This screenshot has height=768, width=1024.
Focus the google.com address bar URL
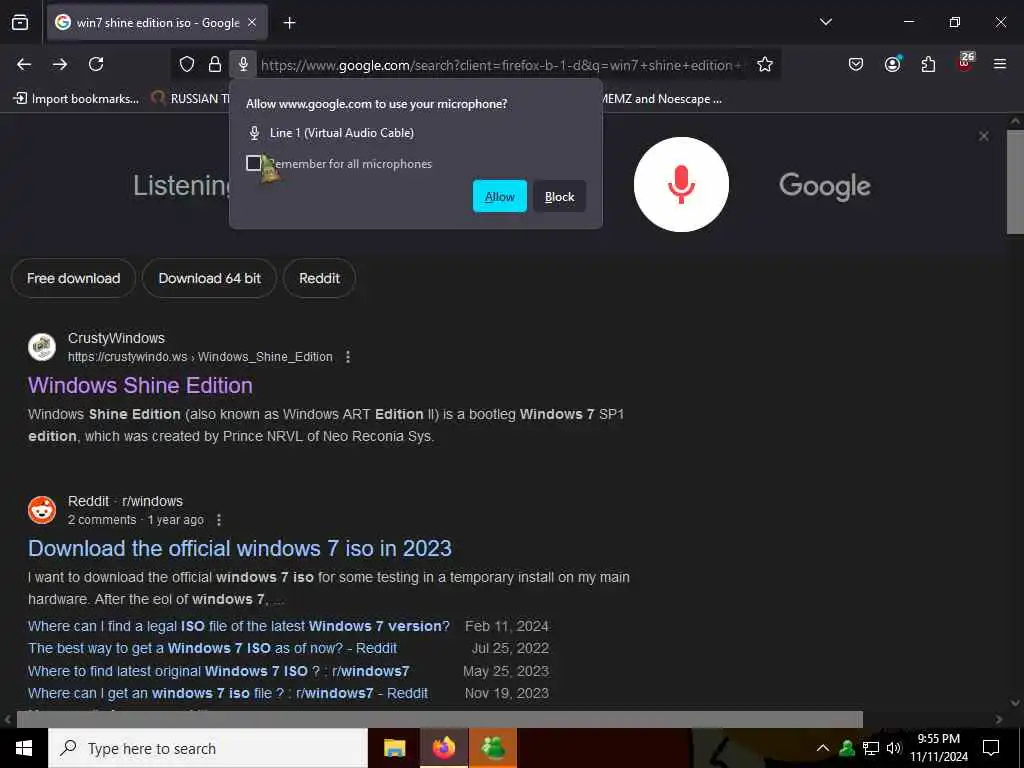pos(501,65)
